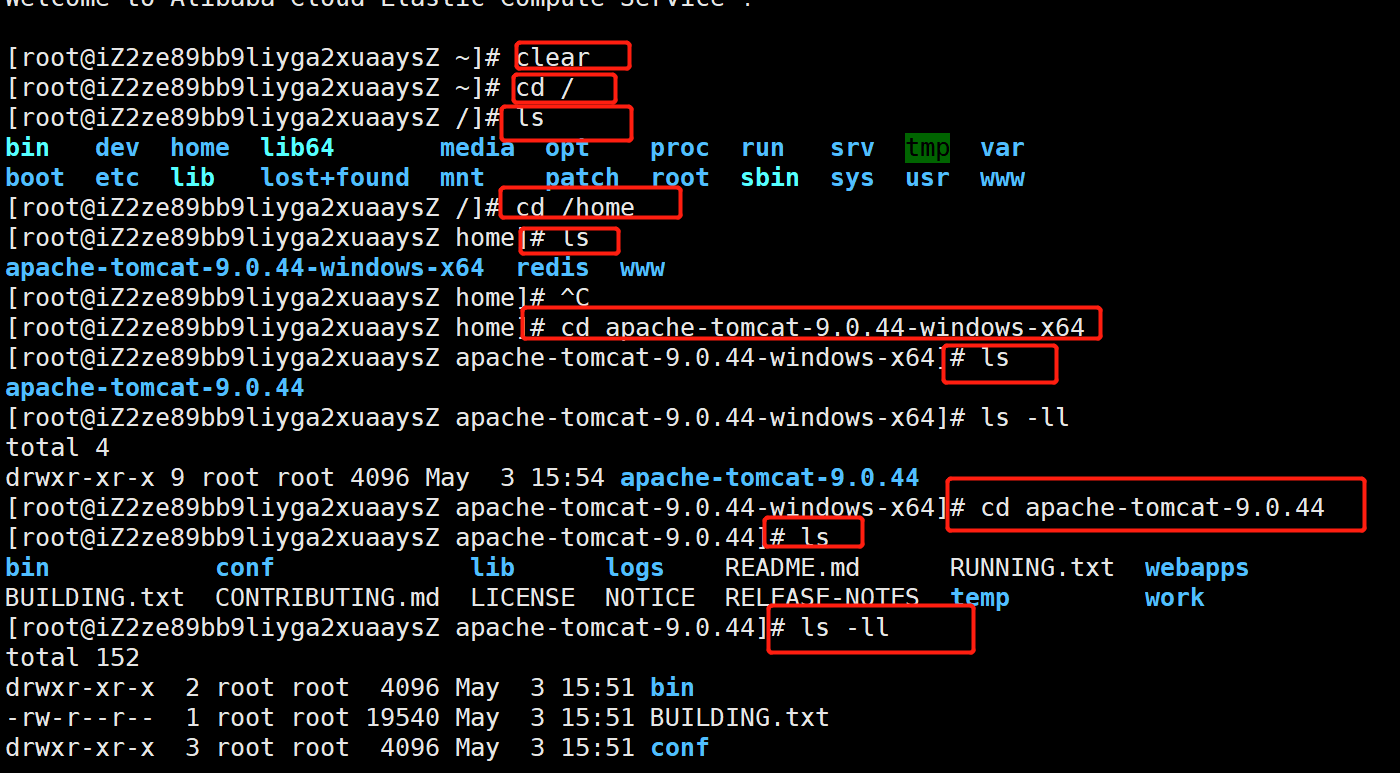
Task: Click the 'boot' directory name
Action: (35, 178)
